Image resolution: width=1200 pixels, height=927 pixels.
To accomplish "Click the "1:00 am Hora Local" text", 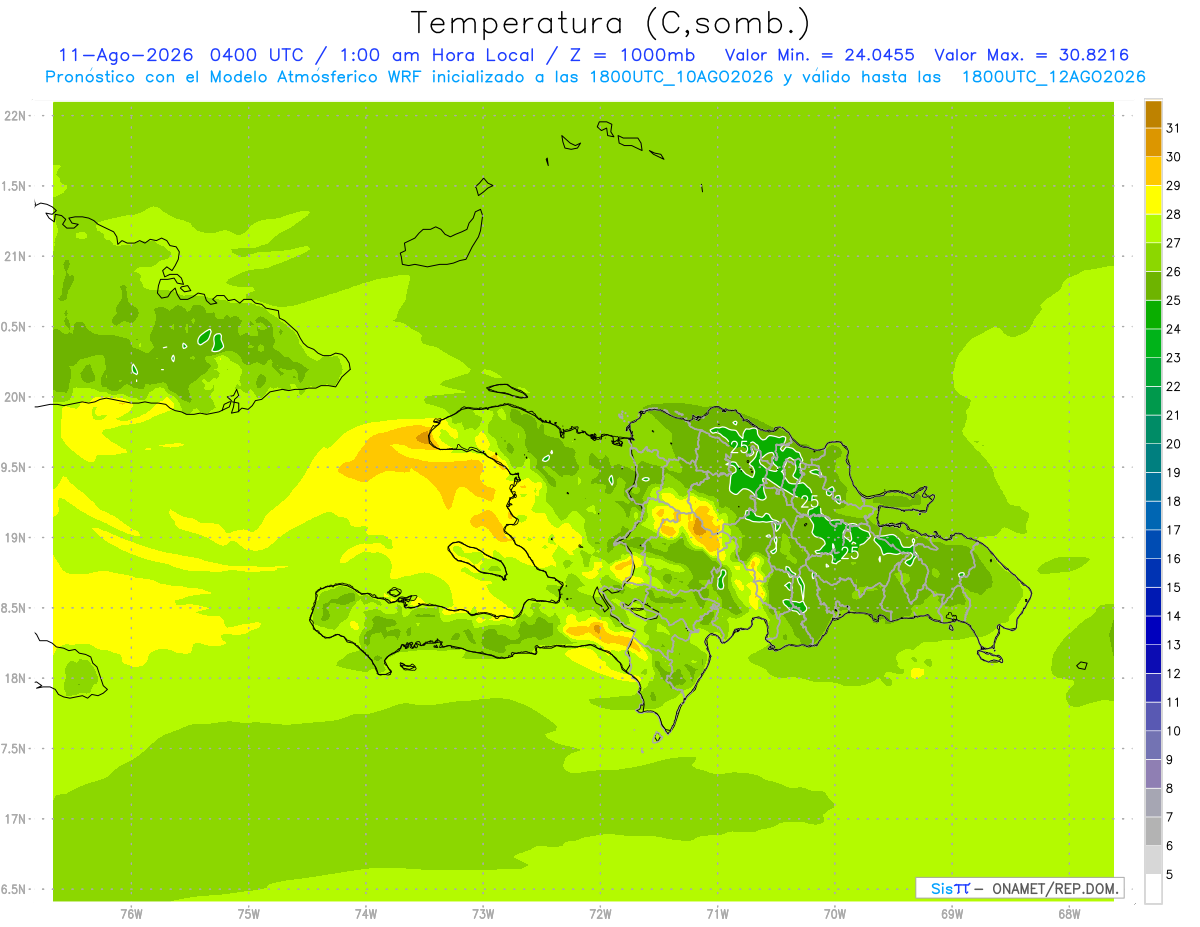I will (439, 55).
